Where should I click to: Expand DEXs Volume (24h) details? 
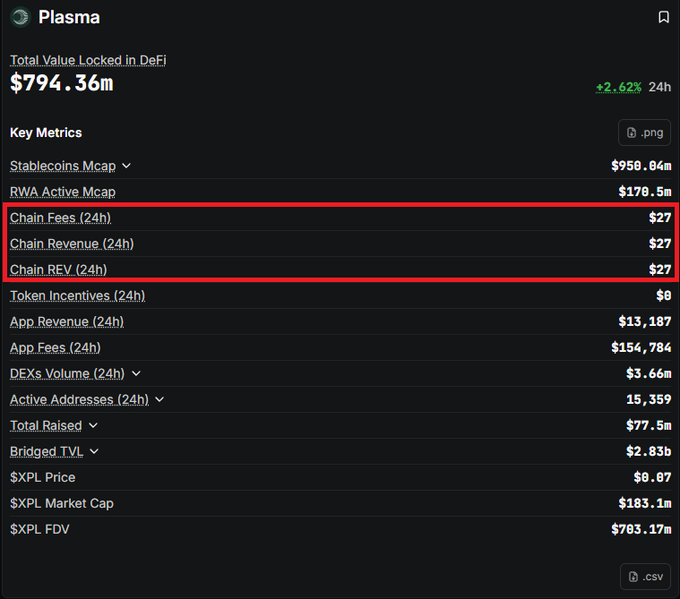coord(136,373)
